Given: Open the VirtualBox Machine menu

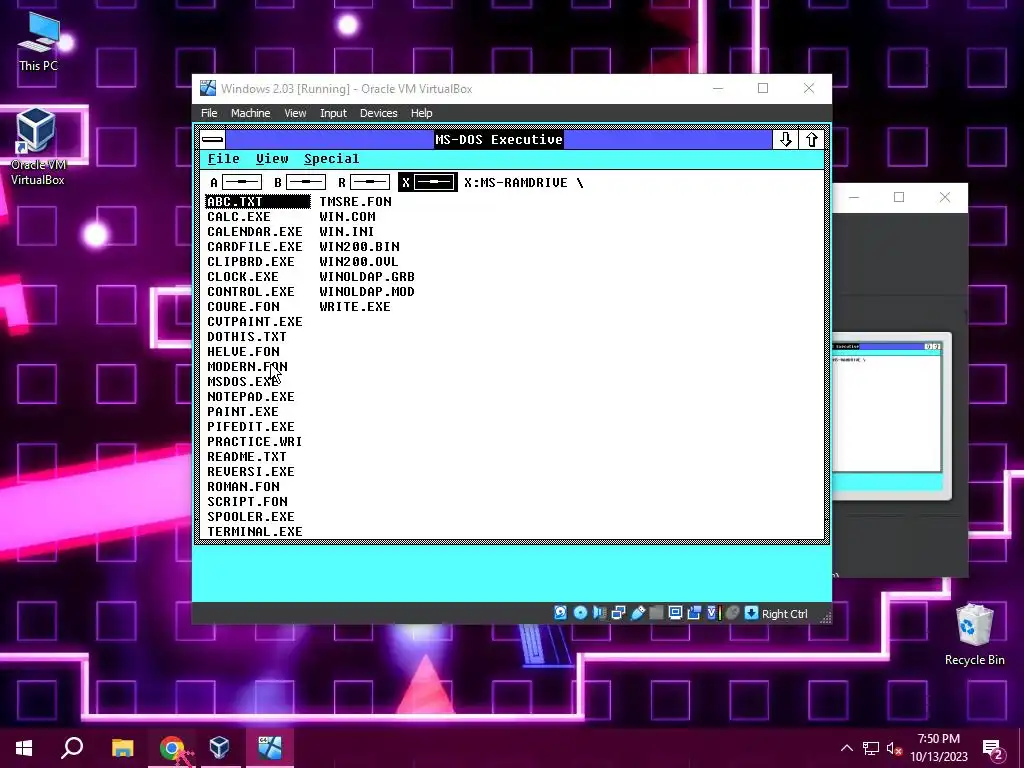Looking at the screenshot, I should click(x=250, y=113).
